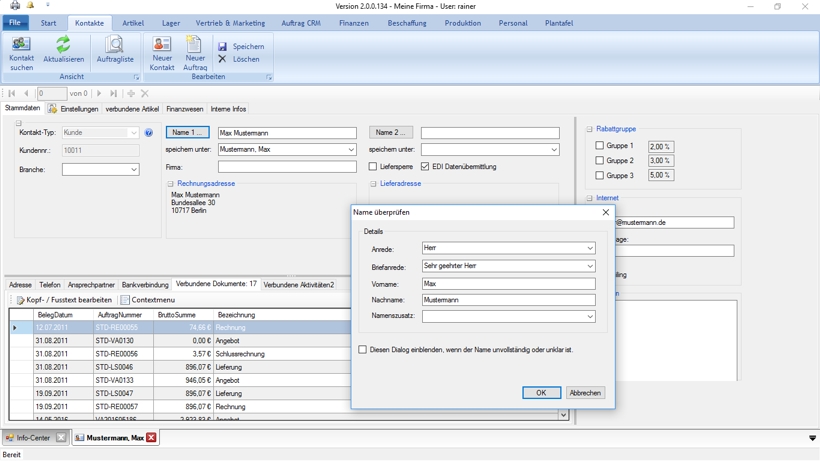Click the blue help icon beside Kontakt-Typ
The height and width of the screenshot is (461, 820).
coord(149,133)
